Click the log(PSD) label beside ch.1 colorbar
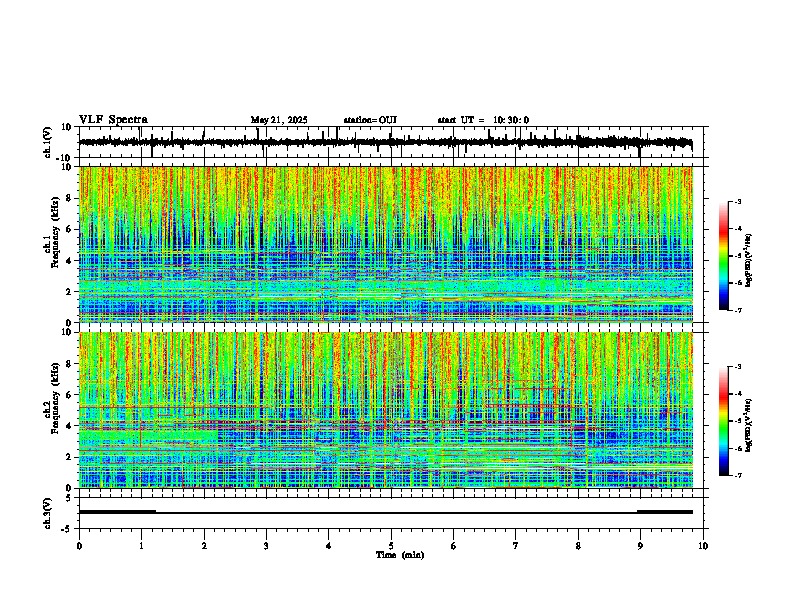The image size is (792, 612). [x=748, y=260]
